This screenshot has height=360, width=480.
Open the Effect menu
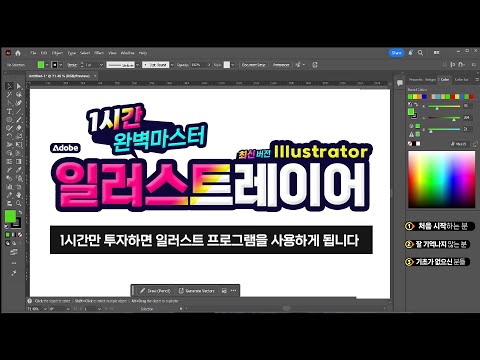coord(99,53)
